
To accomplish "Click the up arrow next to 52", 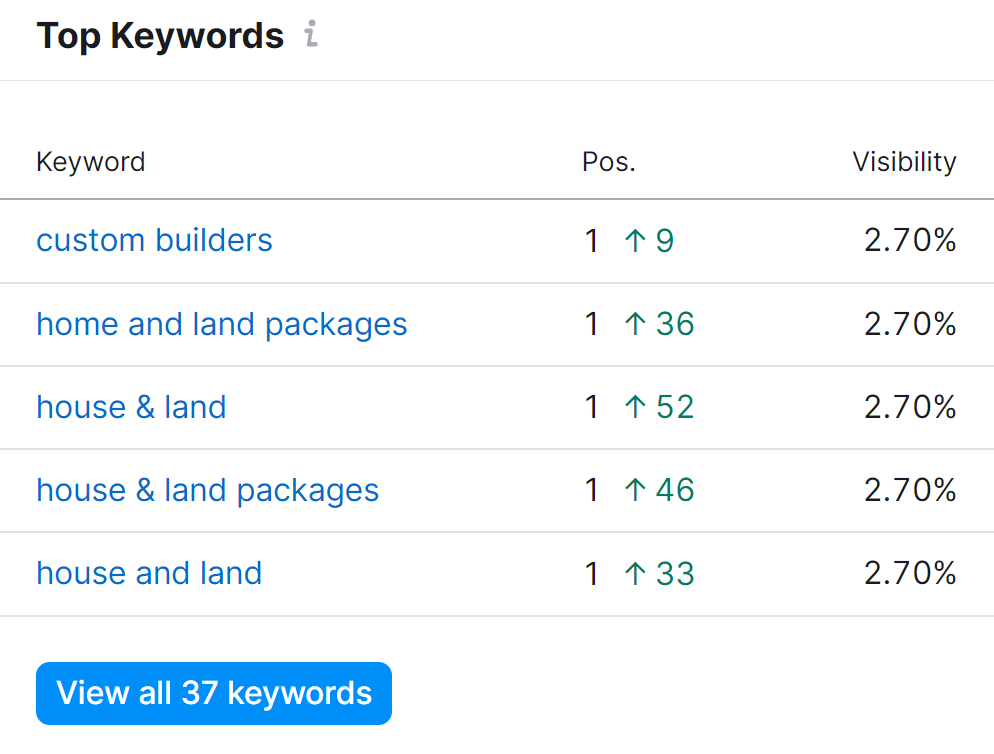I will click(635, 407).
